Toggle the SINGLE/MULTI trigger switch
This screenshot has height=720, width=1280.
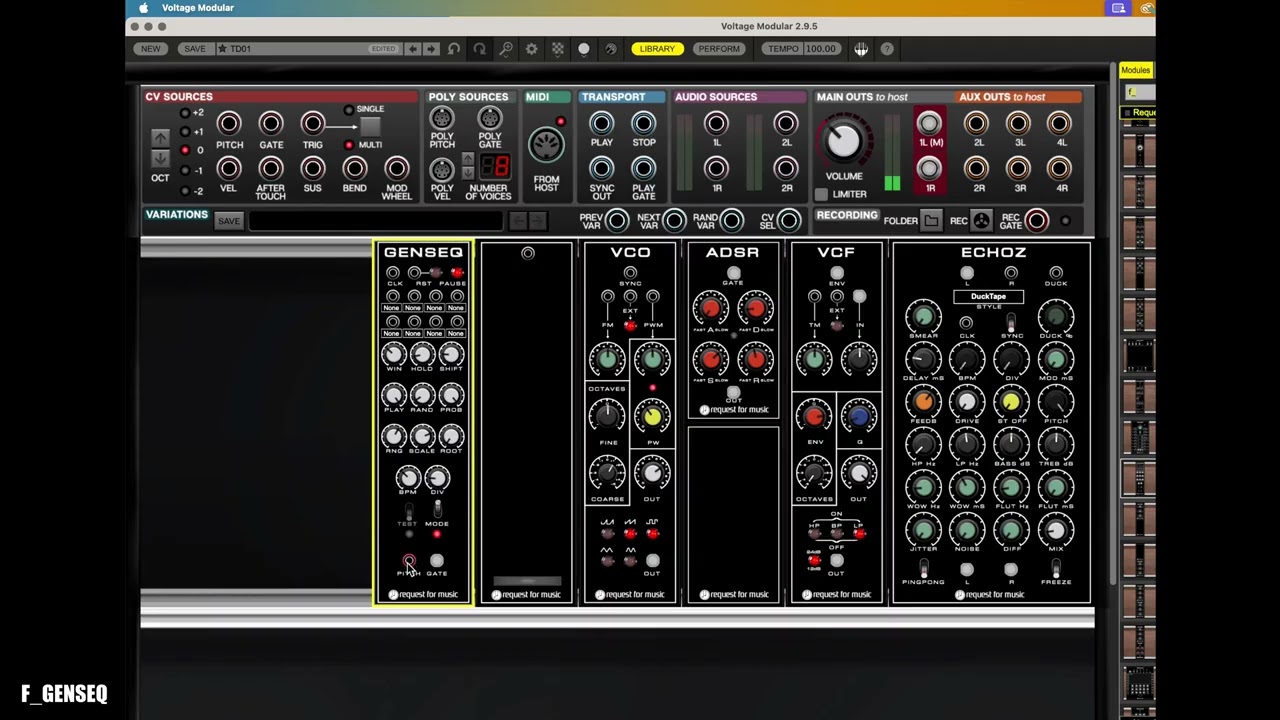pyautogui.click(x=370, y=127)
